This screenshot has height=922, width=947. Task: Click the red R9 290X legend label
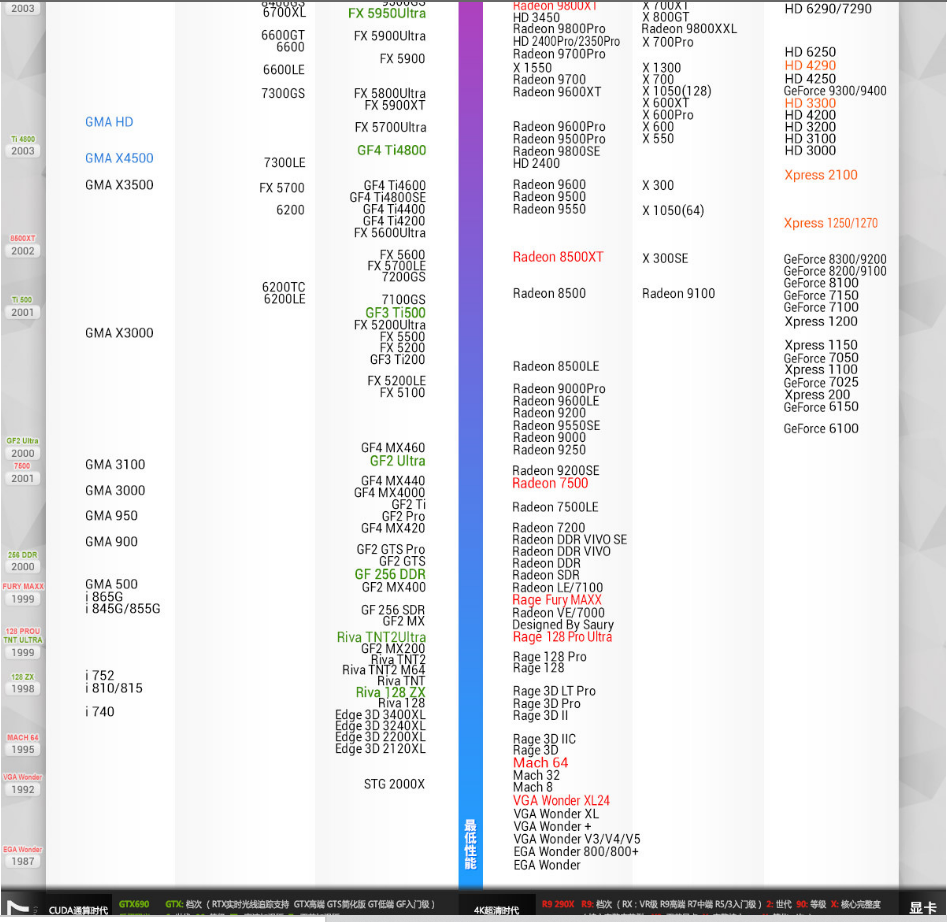[558, 905]
